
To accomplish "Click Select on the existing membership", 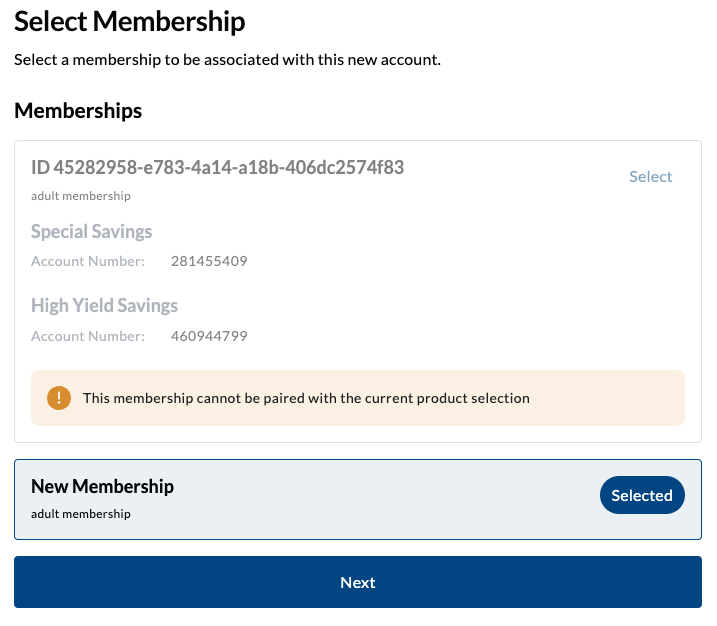I will (650, 177).
